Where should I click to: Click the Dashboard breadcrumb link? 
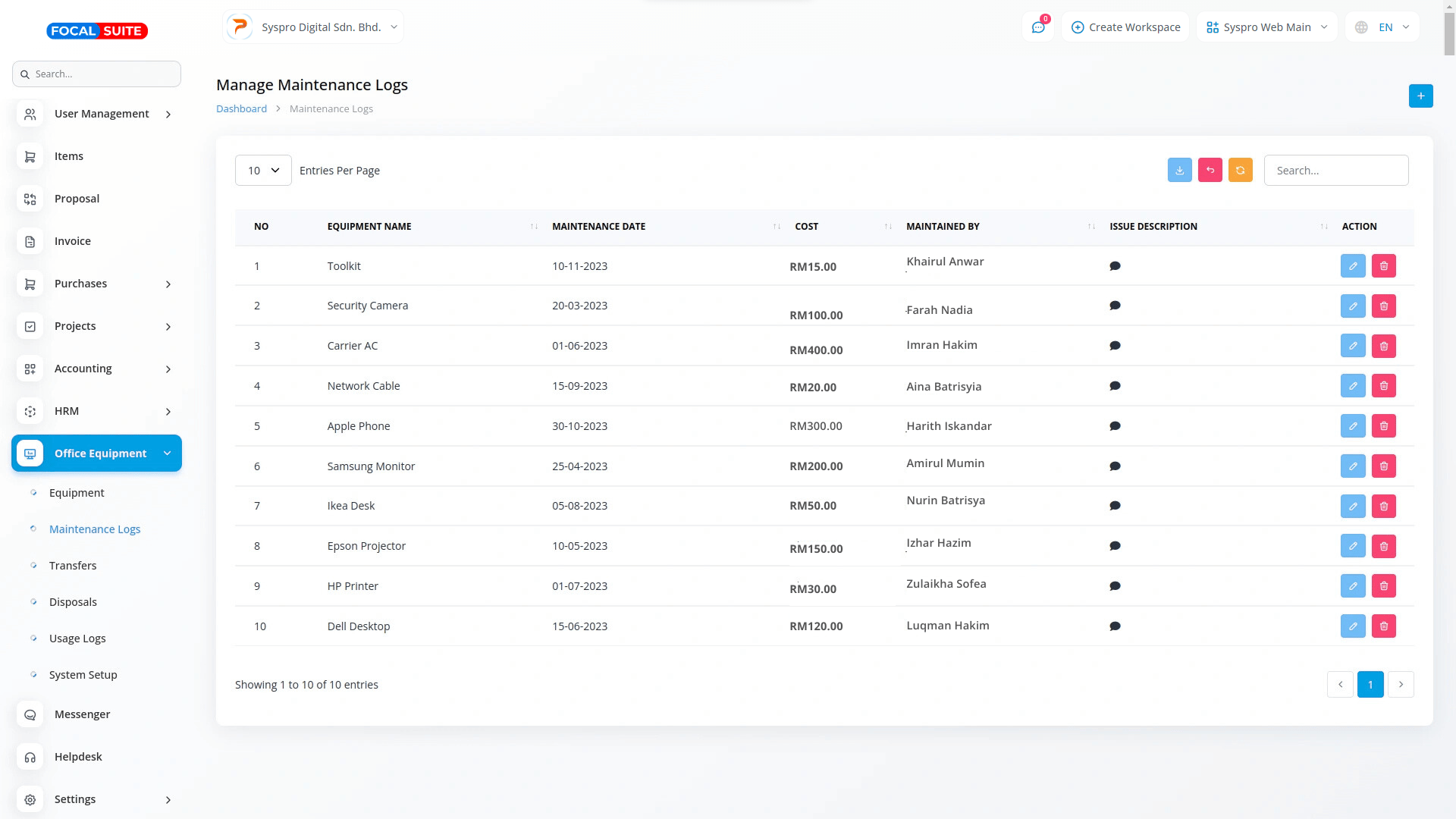241,109
